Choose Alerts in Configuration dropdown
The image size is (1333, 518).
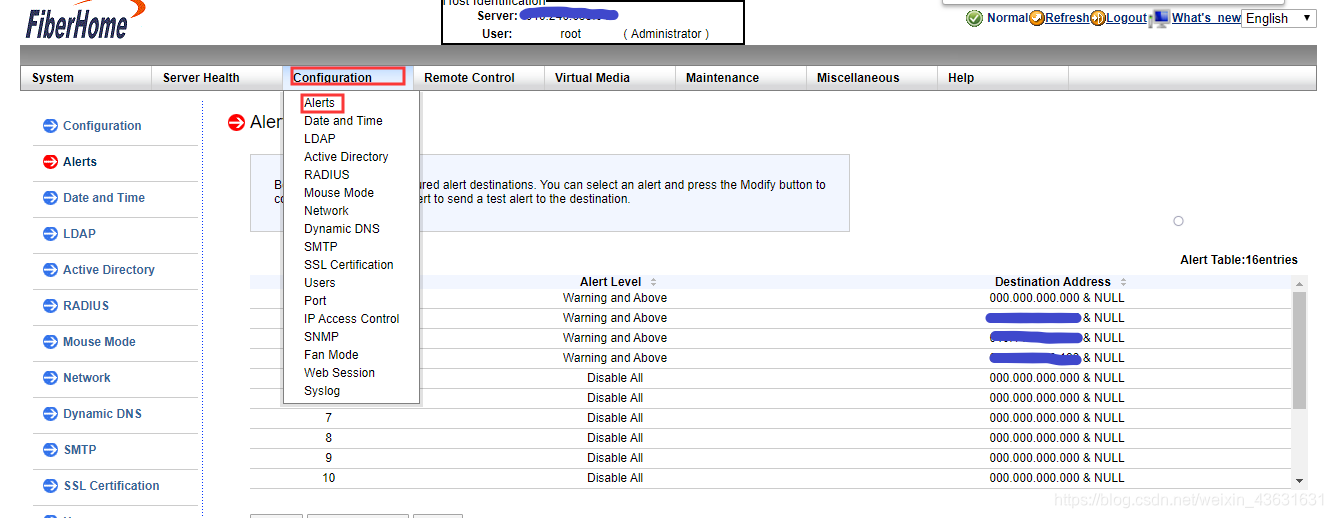(320, 103)
